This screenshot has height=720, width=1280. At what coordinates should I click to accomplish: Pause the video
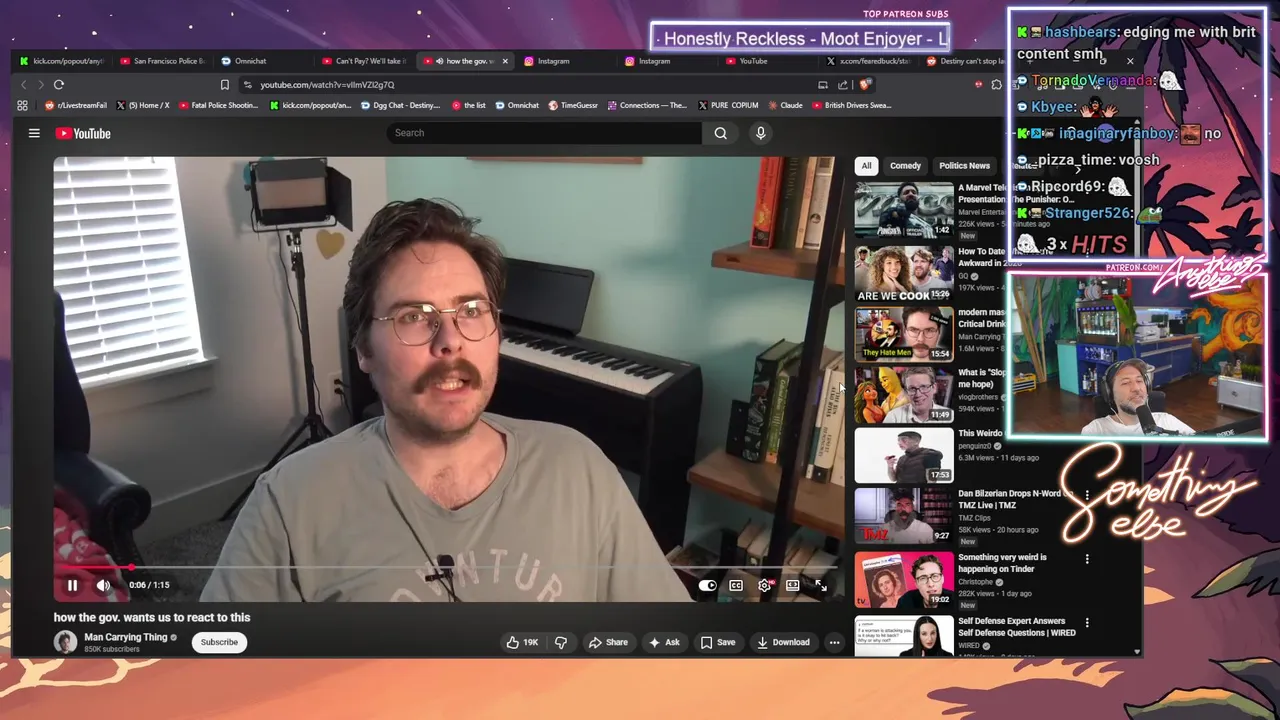[x=72, y=585]
